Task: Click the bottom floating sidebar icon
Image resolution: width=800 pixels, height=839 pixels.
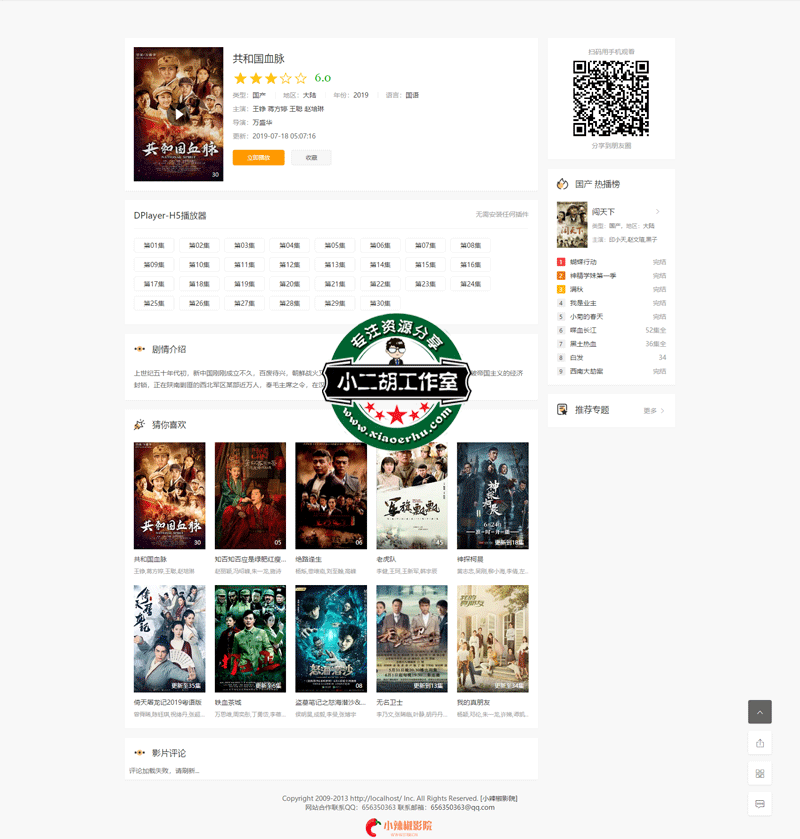Action: [760, 804]
